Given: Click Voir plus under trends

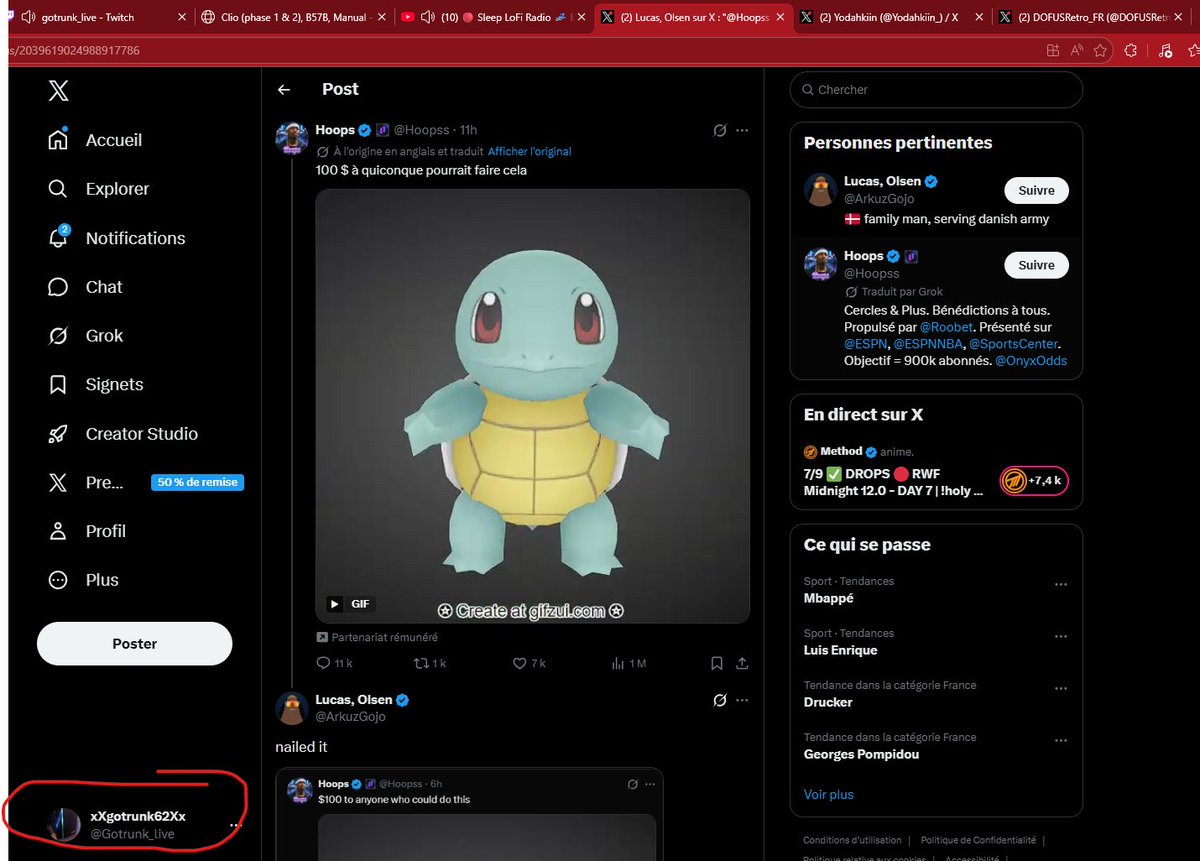Looking at the screenshot, I should click(x=829, y=795).
